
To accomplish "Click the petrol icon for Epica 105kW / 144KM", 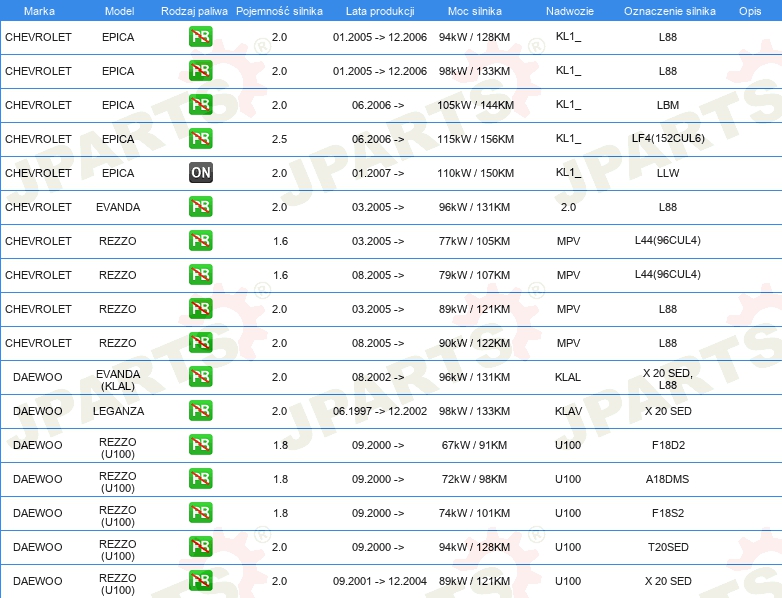I will coord(200,105).
